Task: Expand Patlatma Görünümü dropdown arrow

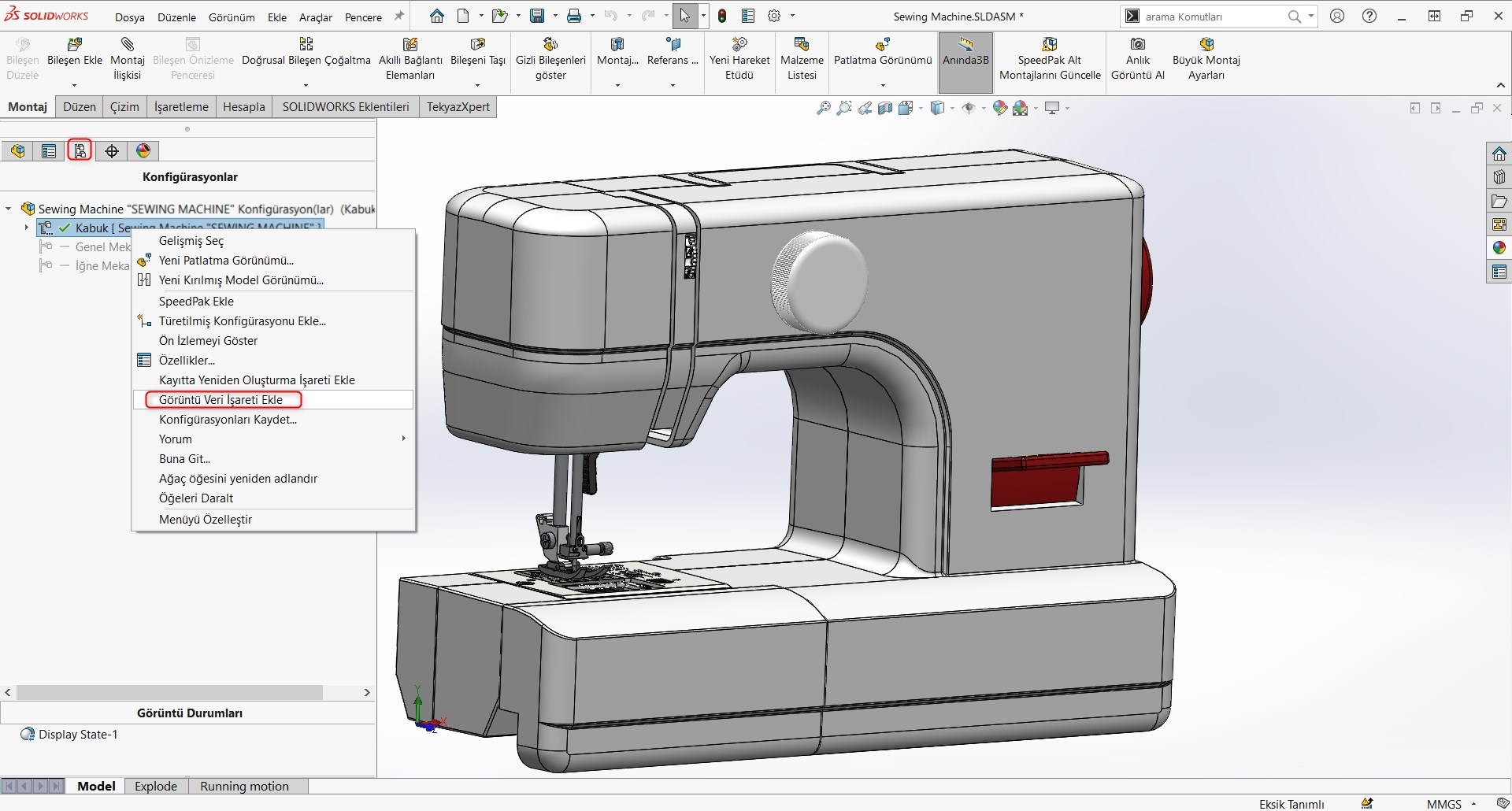Action: [883, 85]
